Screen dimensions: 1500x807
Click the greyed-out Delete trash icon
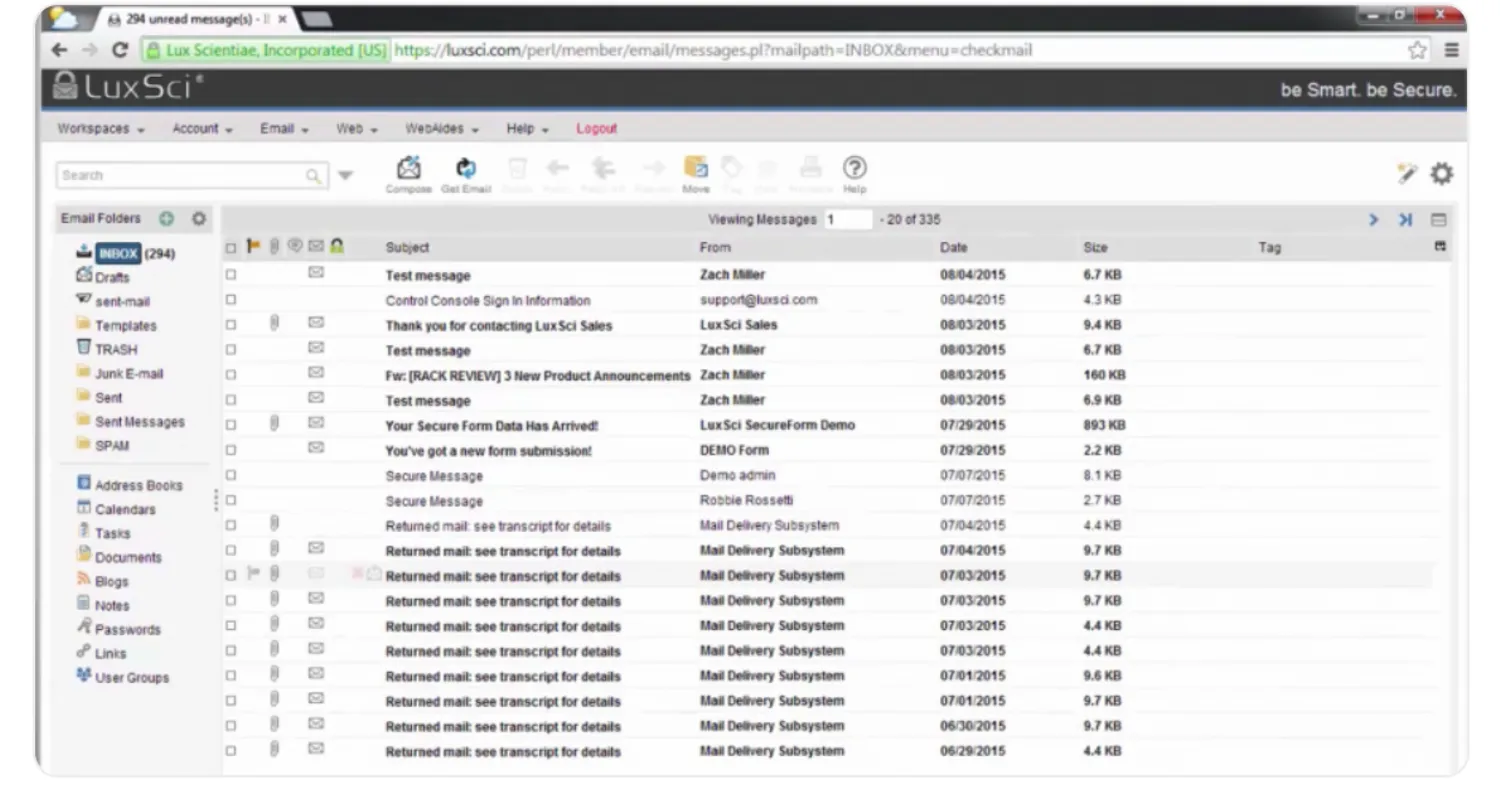(517, 168)
